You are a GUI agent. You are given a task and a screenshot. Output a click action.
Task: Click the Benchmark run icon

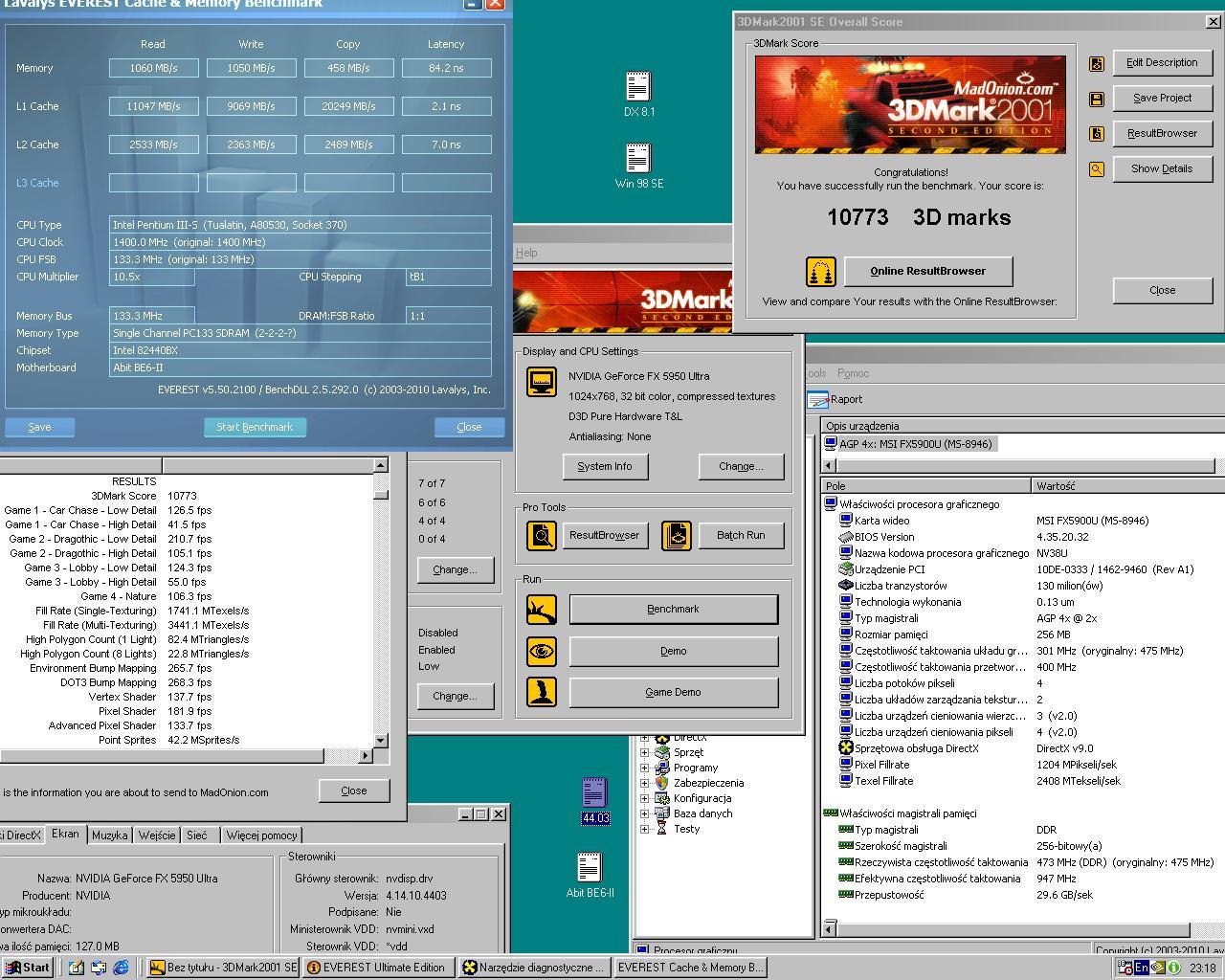[542, 609]
